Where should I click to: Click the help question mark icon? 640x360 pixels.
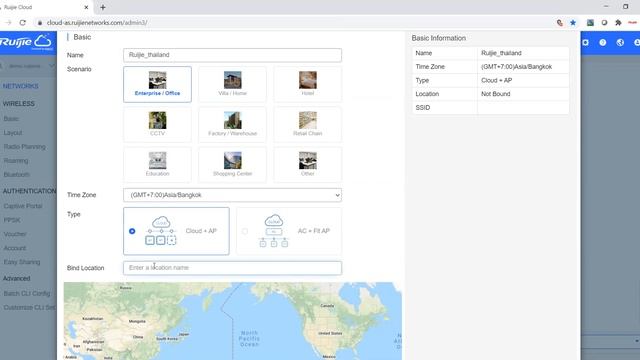[602, 42]
